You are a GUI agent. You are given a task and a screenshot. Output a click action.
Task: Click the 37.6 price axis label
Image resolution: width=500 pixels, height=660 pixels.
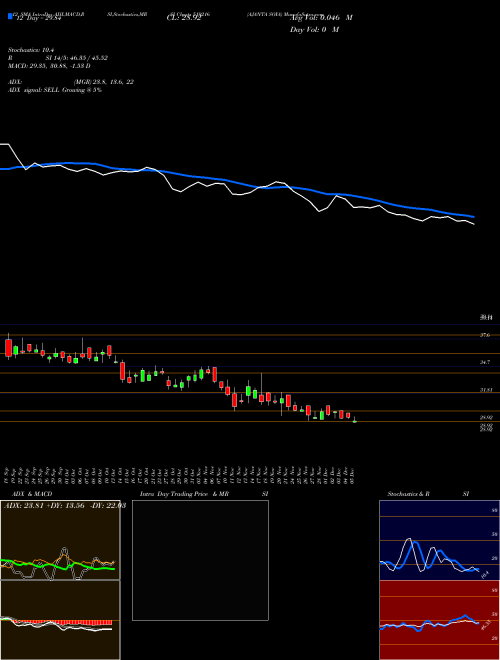[x=485, y=335]
